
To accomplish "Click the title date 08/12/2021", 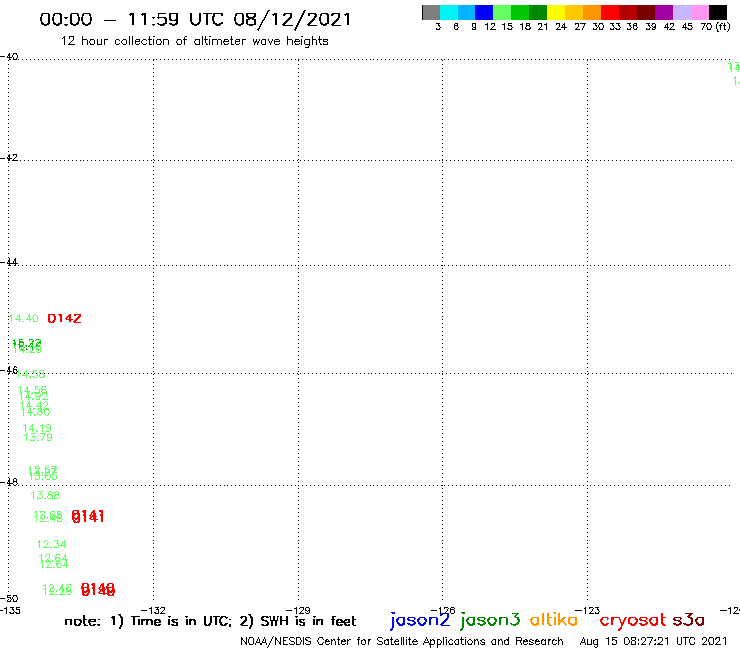I will pos(292,20).
